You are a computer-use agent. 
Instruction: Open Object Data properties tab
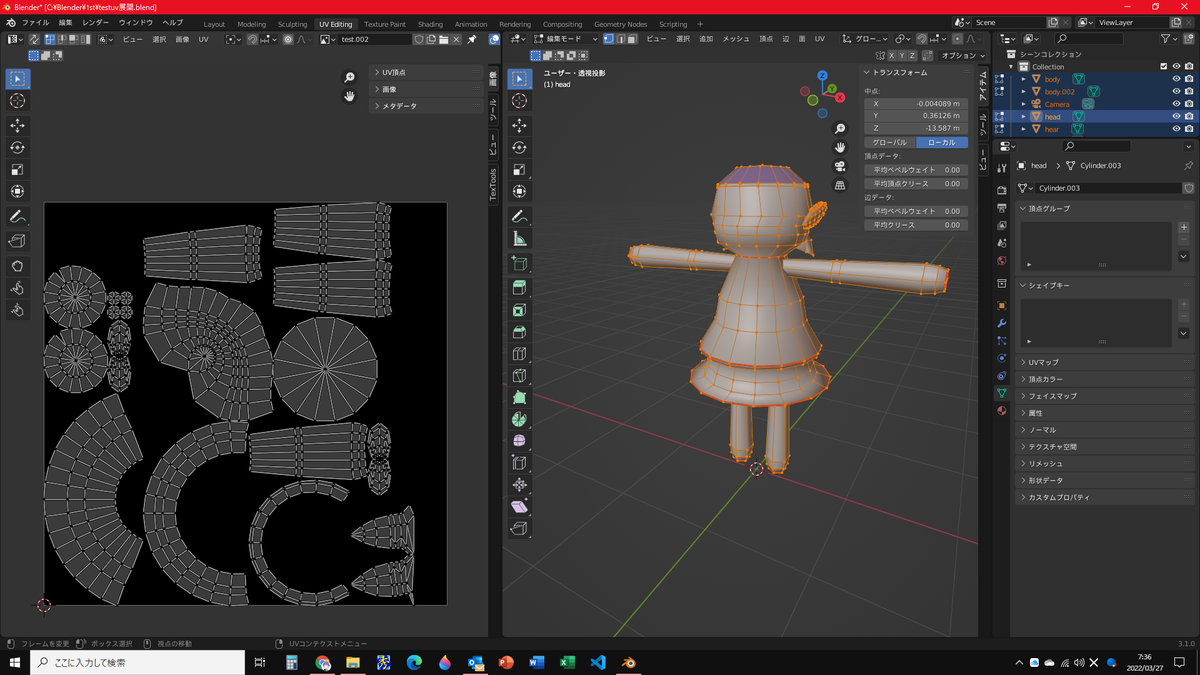[1001, 393]
